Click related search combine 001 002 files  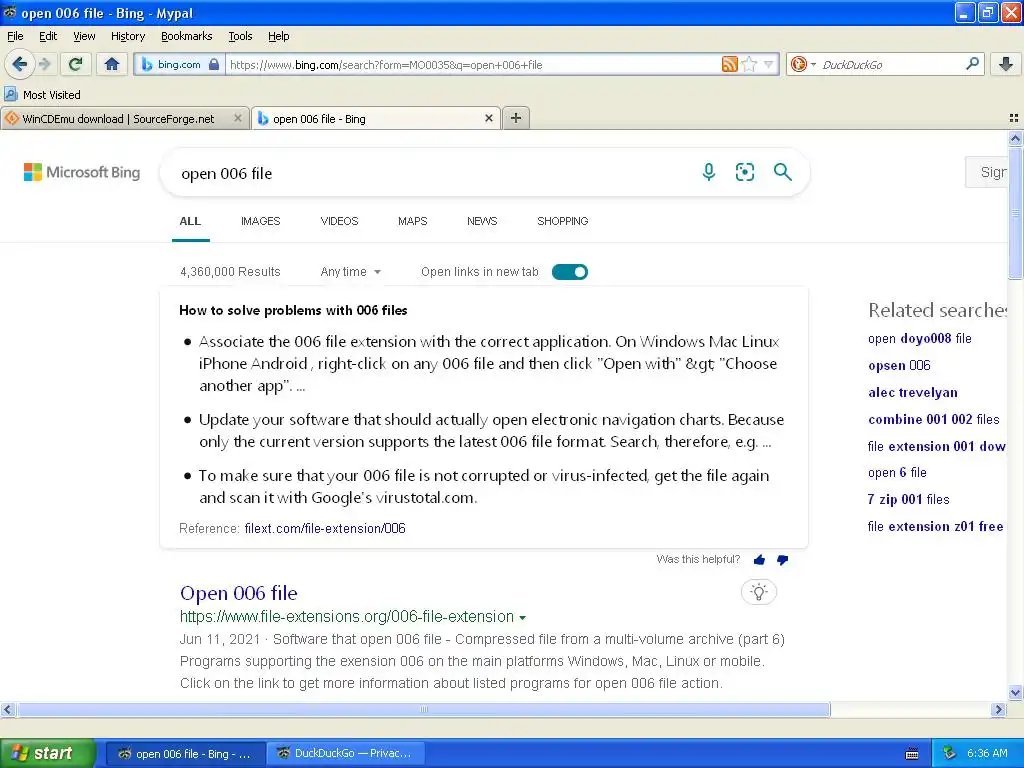pos(933,419)
